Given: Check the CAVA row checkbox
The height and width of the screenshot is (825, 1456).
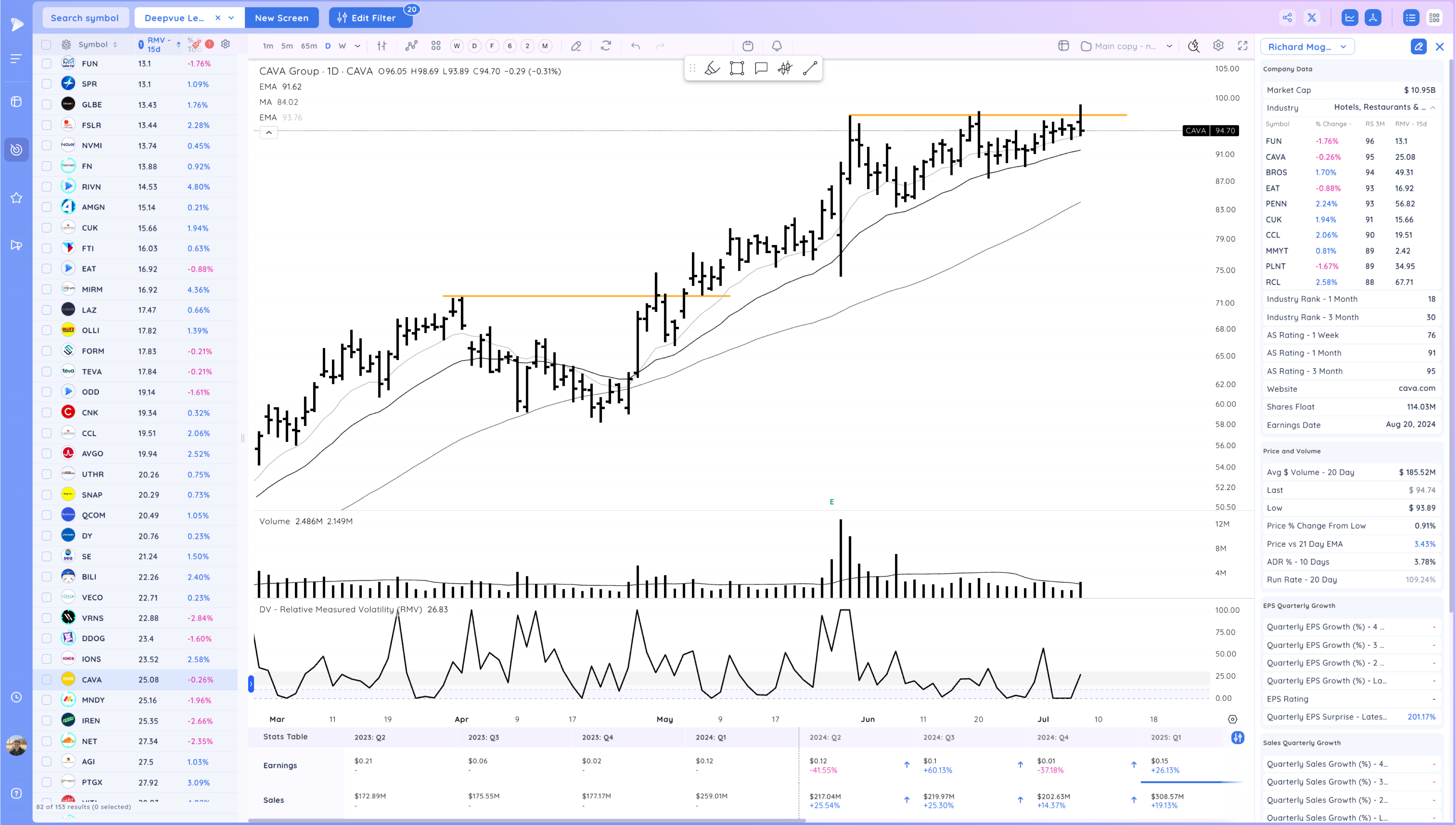Looking at the screenshot, I should [47, 679].
